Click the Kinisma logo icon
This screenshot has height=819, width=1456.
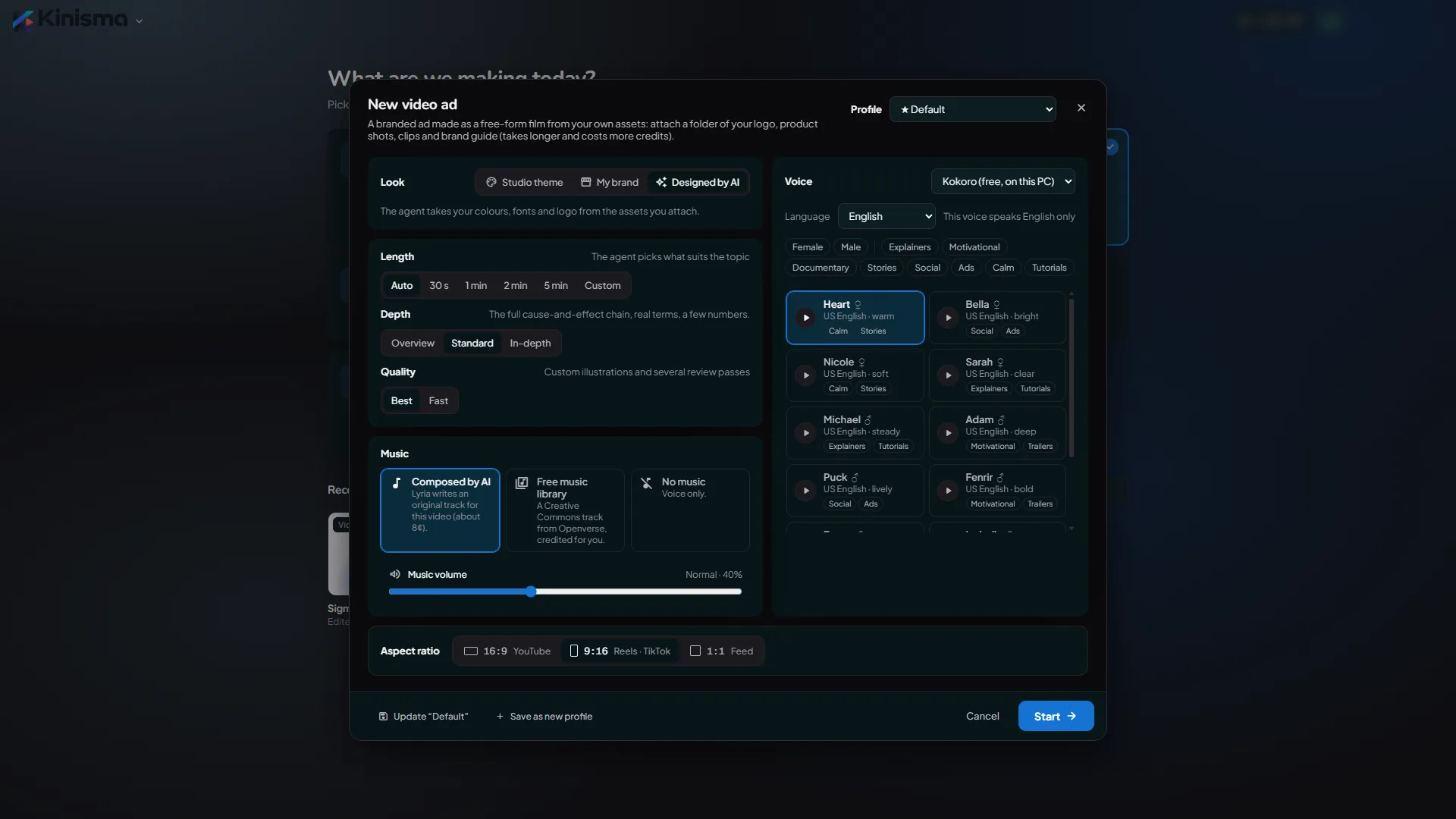(24, 20)
